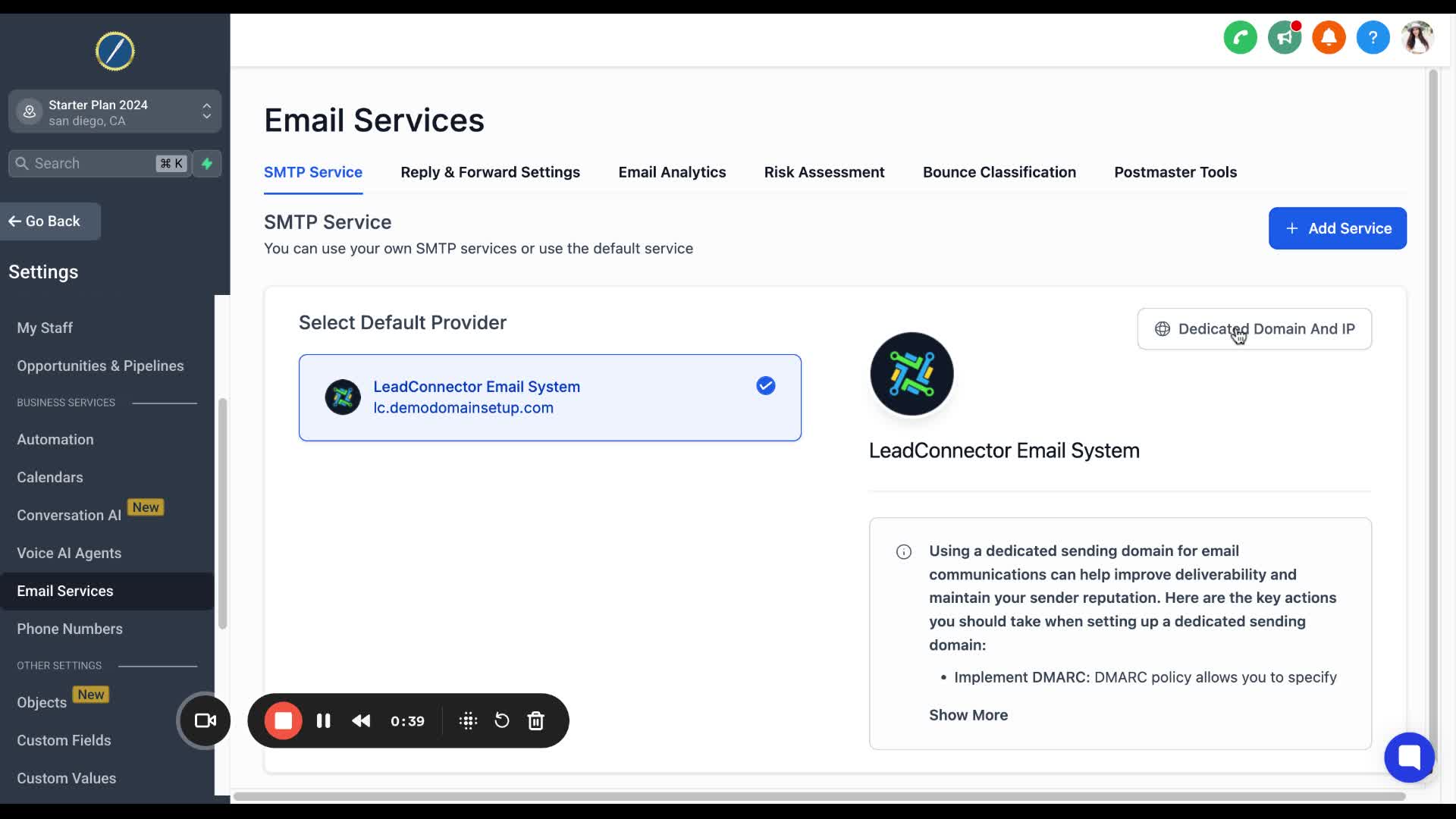Image resolution: width=1456 pixels, height=819 pixels.
Task: Click the search magnifier icon
Action: 22,163
